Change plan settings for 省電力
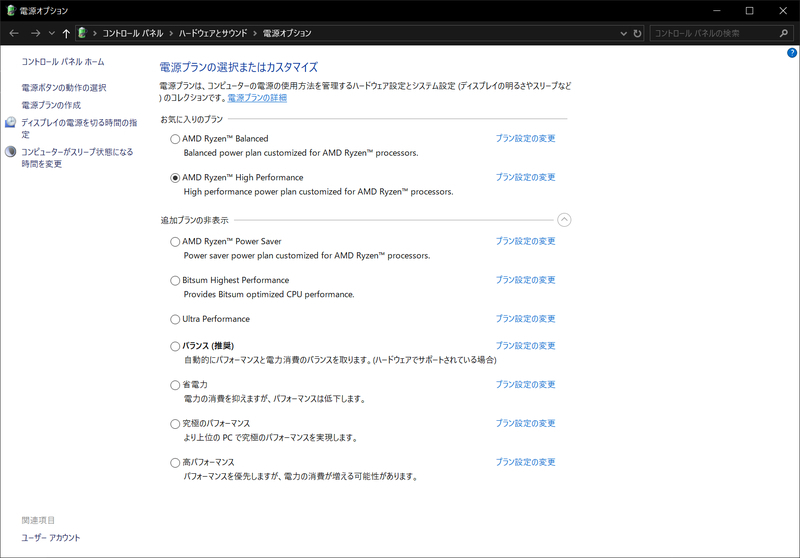The width and height of the screenshot is (800, 558). pos(526,384)
